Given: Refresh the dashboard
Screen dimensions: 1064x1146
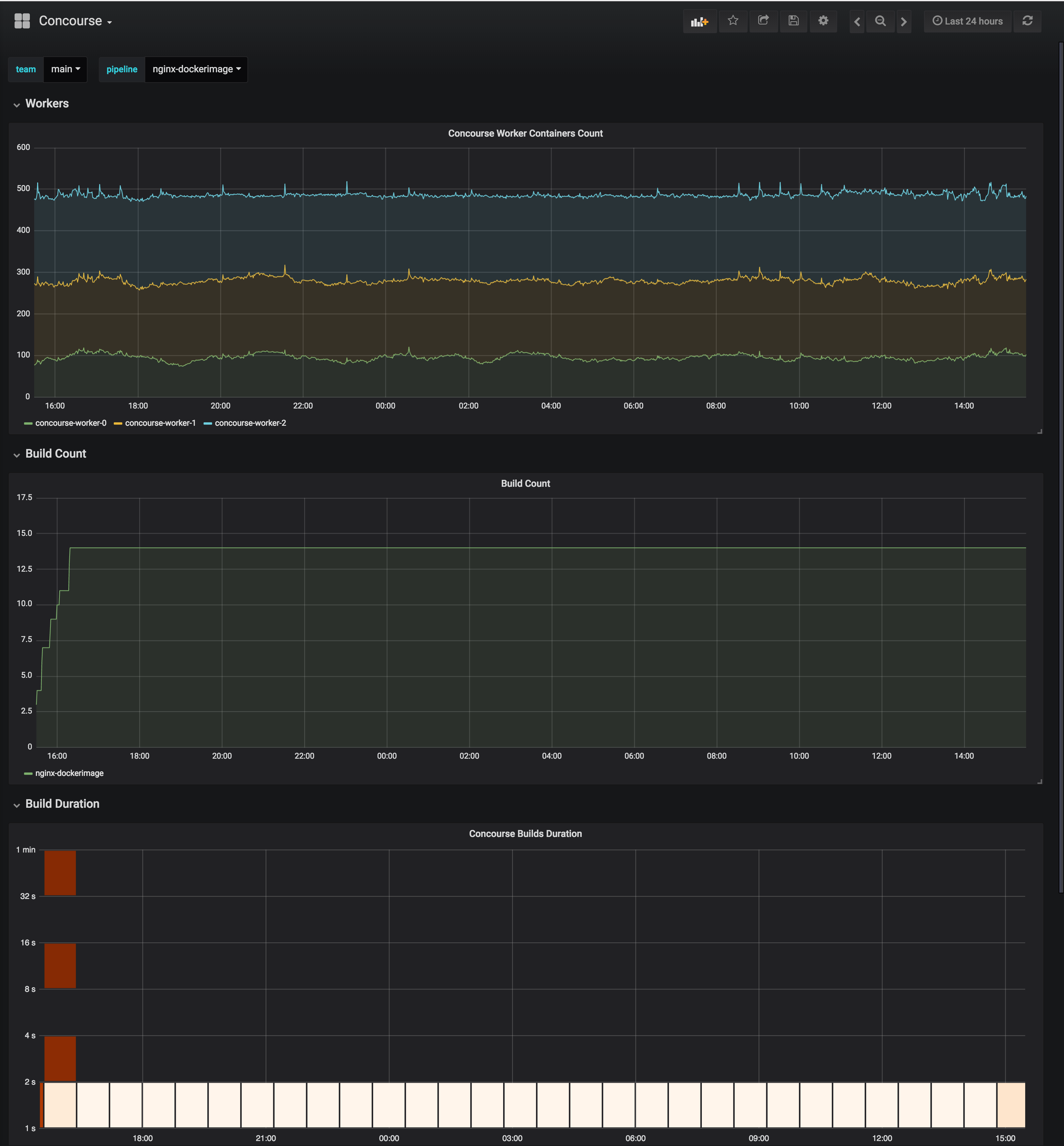Looking at the screenshot, I should [1027, 21].
